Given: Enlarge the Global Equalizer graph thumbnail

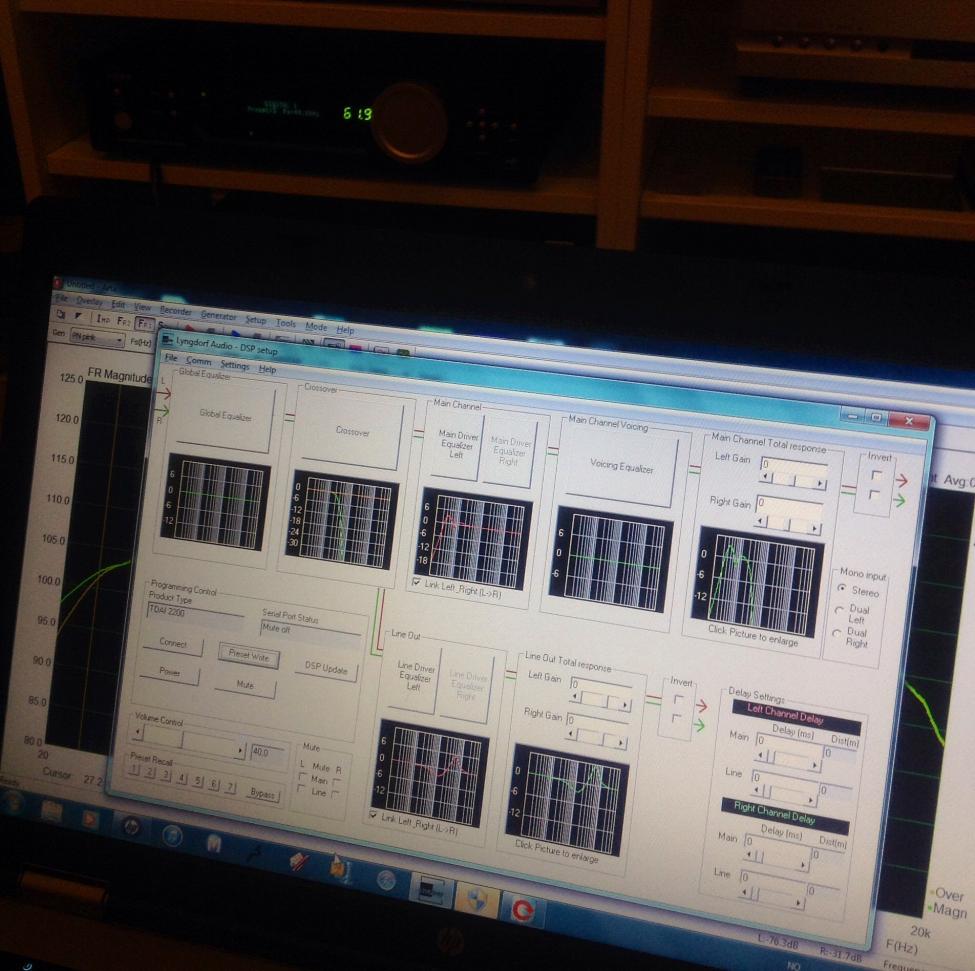Looking at the screenshot, I should 215,502.
